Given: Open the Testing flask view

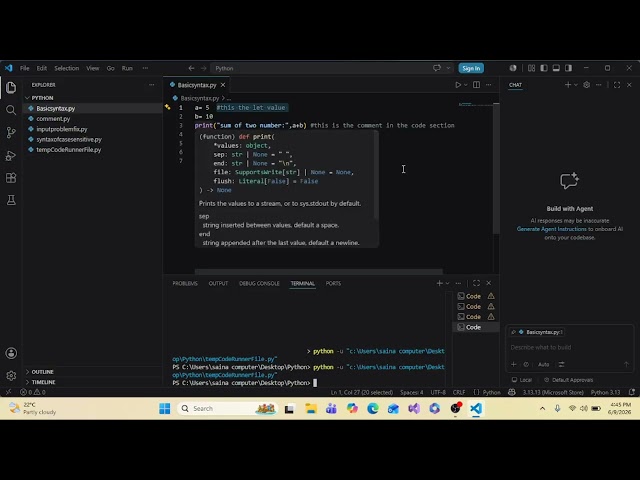Looking at the screenshot, I should tap(11, 200).
